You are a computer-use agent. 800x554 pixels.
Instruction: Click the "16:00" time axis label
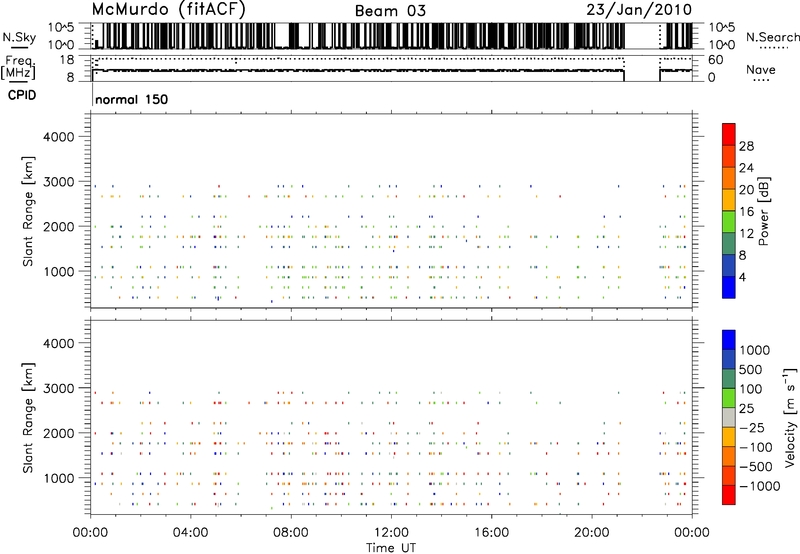[491, 533]
